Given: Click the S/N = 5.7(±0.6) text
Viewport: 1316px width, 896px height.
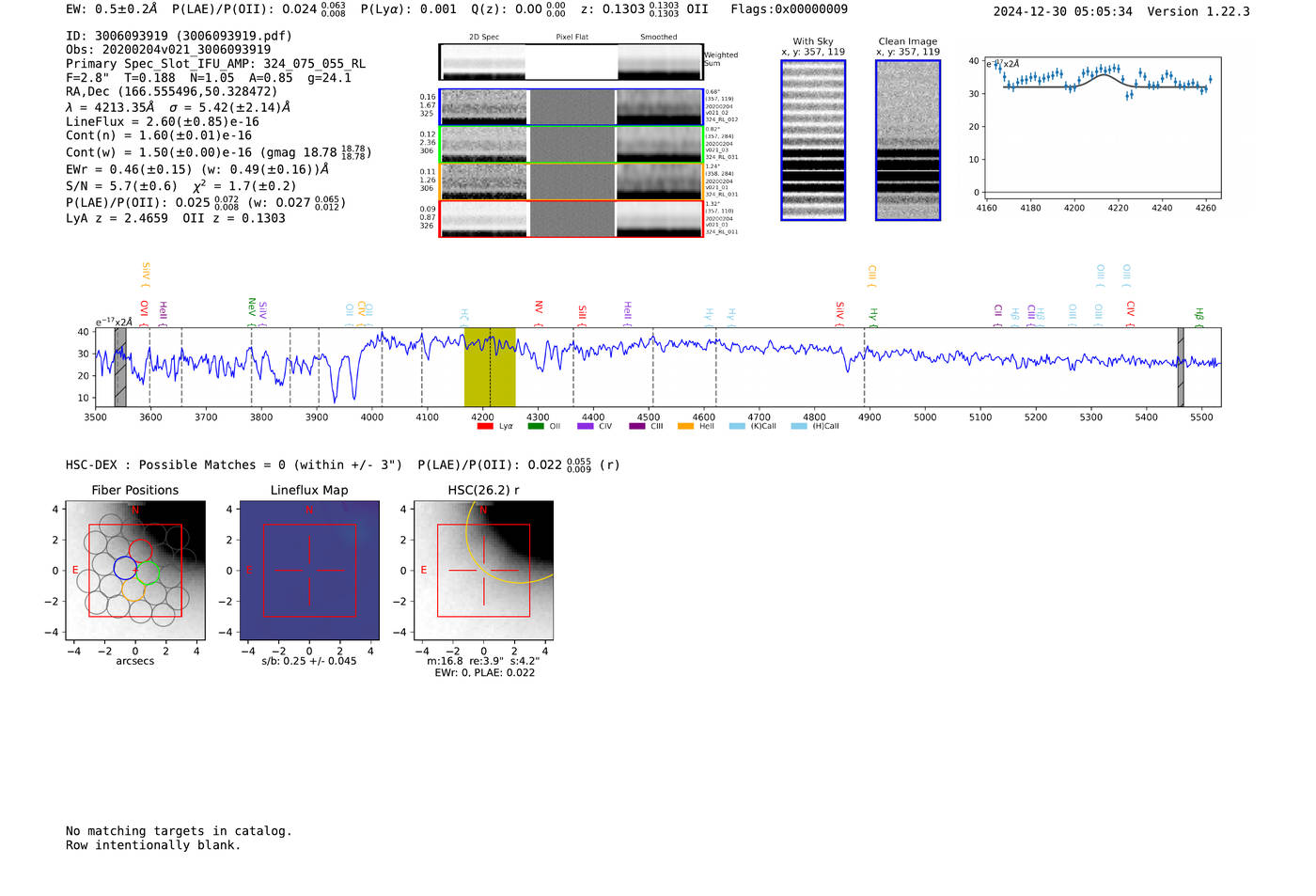Looking at the screenshot, I should click(122, 186).
